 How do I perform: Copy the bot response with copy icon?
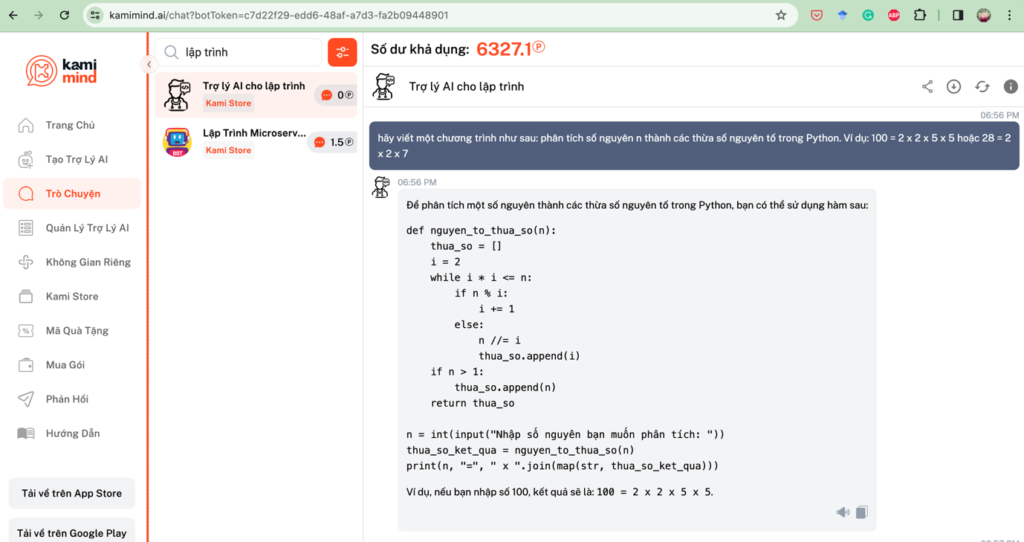click(861, 512)
